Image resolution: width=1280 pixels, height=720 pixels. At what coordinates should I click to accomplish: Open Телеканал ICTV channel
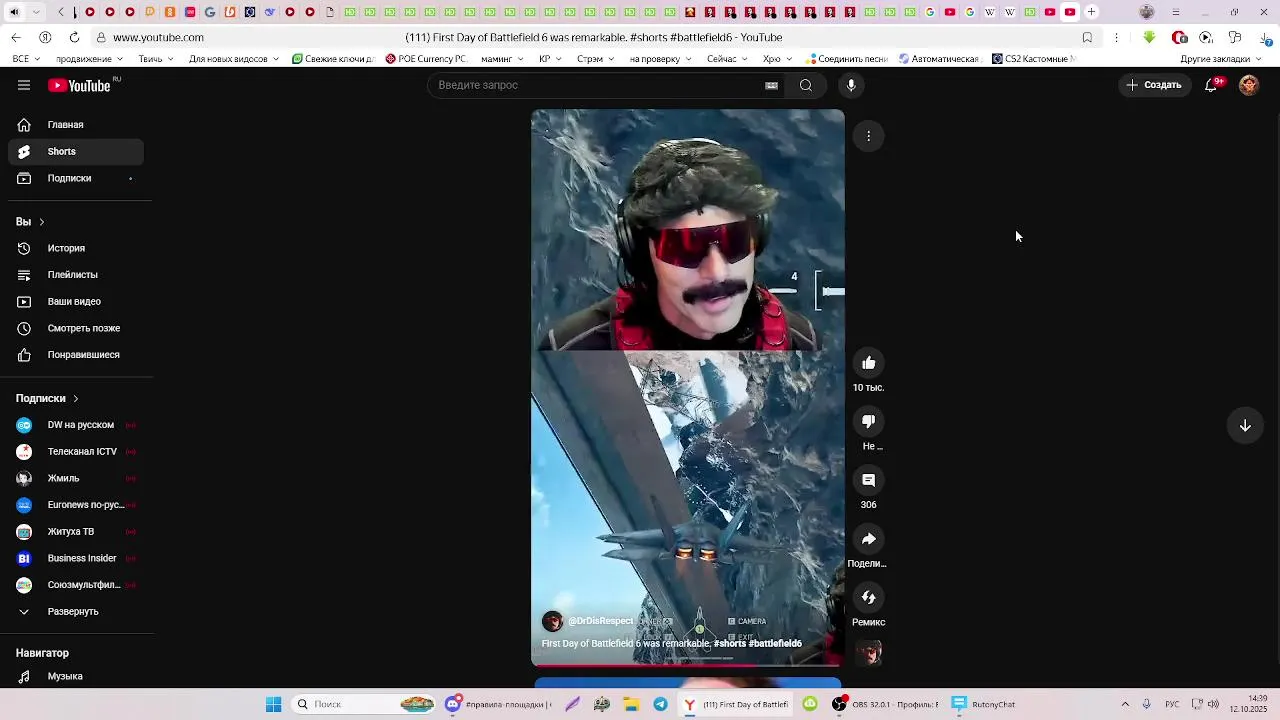[76, 452]
